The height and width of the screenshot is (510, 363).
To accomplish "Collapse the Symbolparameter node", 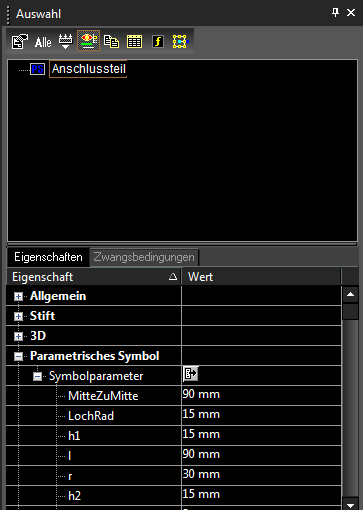I will coord(37,376).
